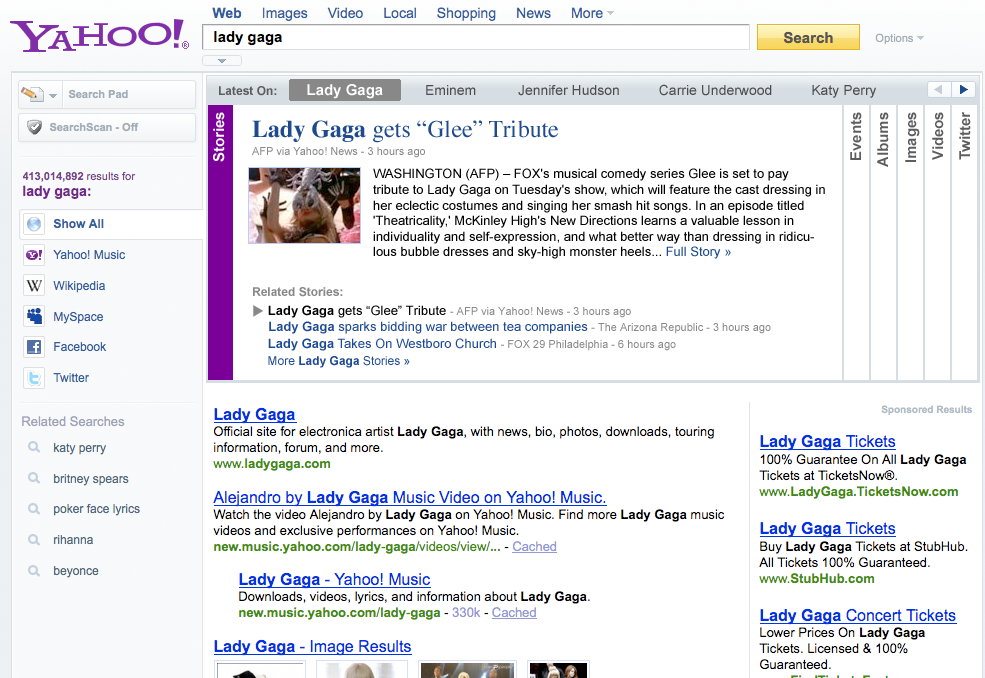Click the lady gaga search input field
Screen dimensions: 985x678
475,37
